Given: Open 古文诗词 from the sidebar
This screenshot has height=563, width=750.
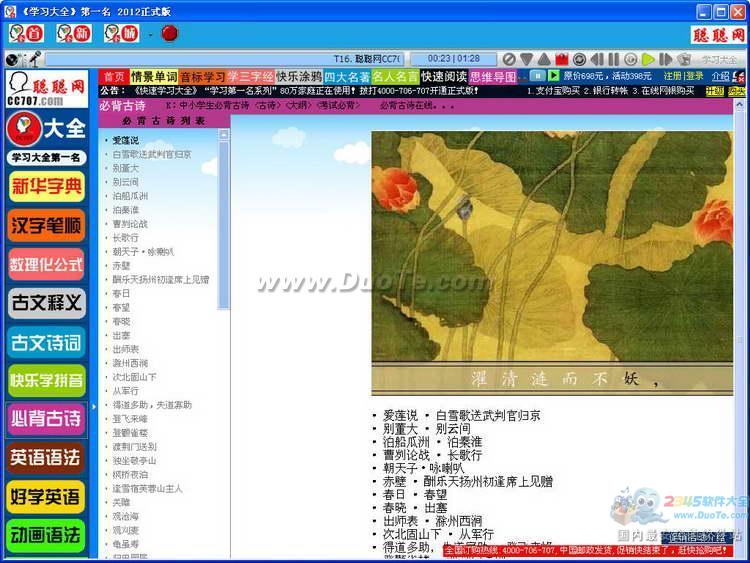Looking at the screenshot, I should (46, 342).
